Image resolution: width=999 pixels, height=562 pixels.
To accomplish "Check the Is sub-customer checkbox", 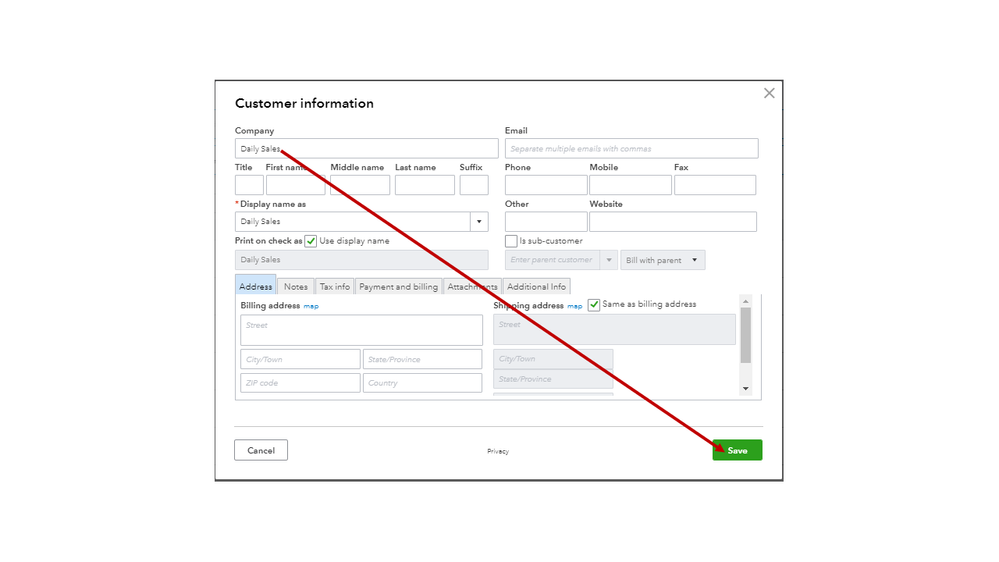I will tap(511, 241).
